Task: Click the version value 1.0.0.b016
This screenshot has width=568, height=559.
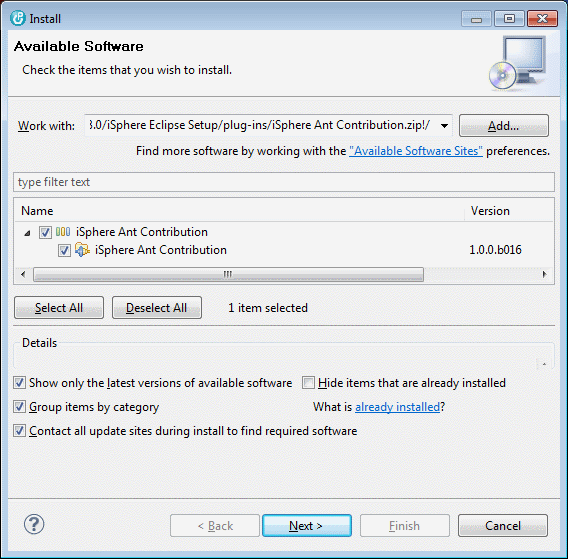Action: click(495, 250)
